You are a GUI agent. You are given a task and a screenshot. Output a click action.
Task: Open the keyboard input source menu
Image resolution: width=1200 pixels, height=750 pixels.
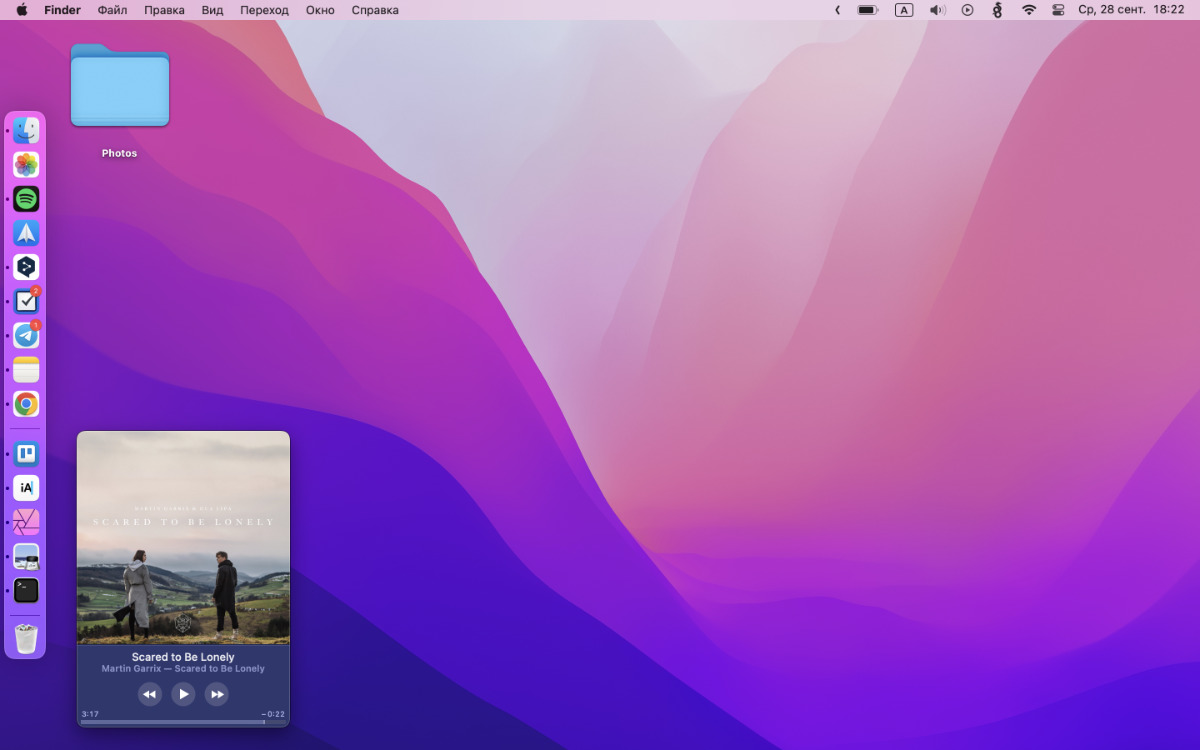[x=904, y=10]
